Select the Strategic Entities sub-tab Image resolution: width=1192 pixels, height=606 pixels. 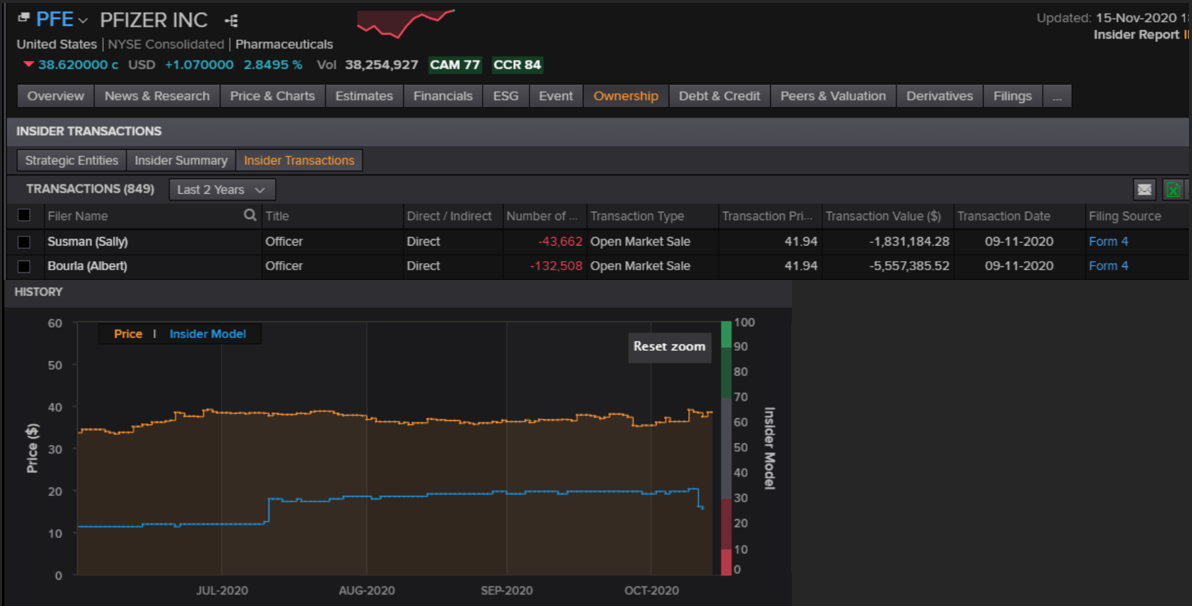[71, 160]
